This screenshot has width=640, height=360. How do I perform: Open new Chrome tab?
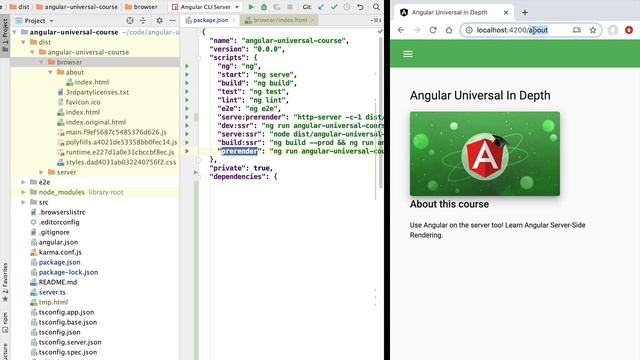point(525,12)
